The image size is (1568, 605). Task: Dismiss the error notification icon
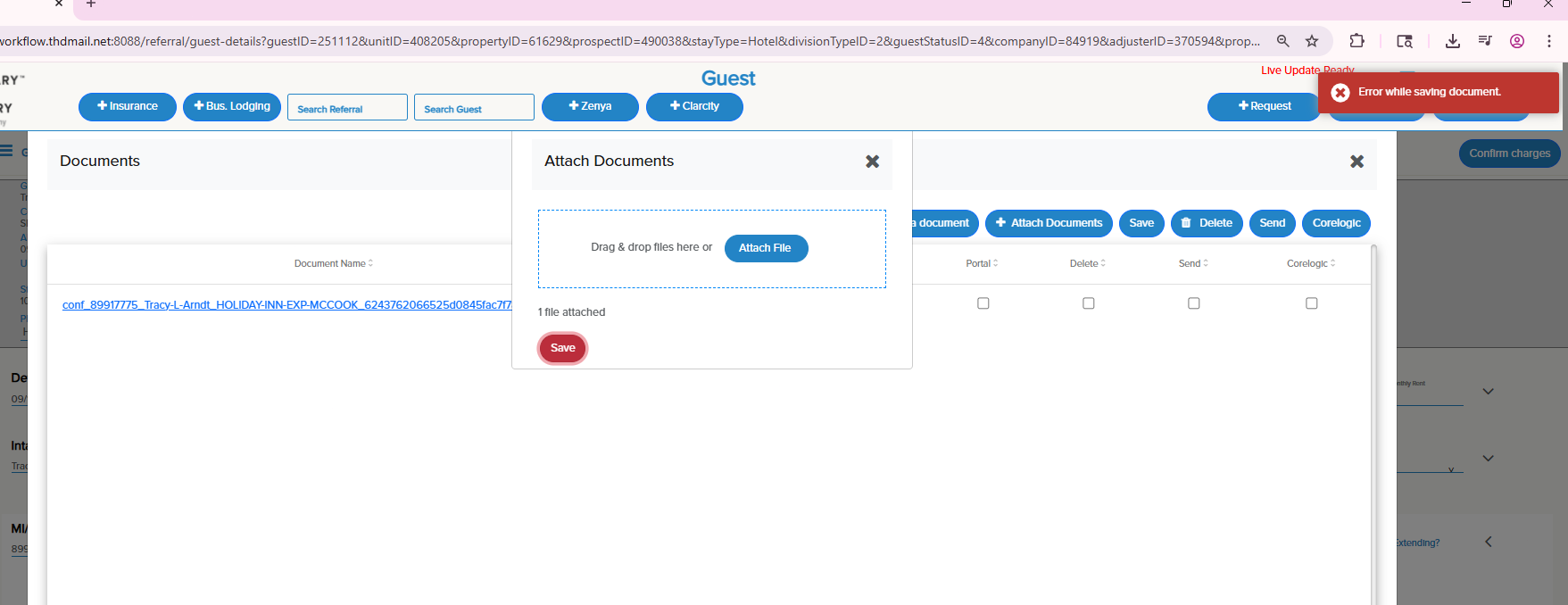point(1340,93)
